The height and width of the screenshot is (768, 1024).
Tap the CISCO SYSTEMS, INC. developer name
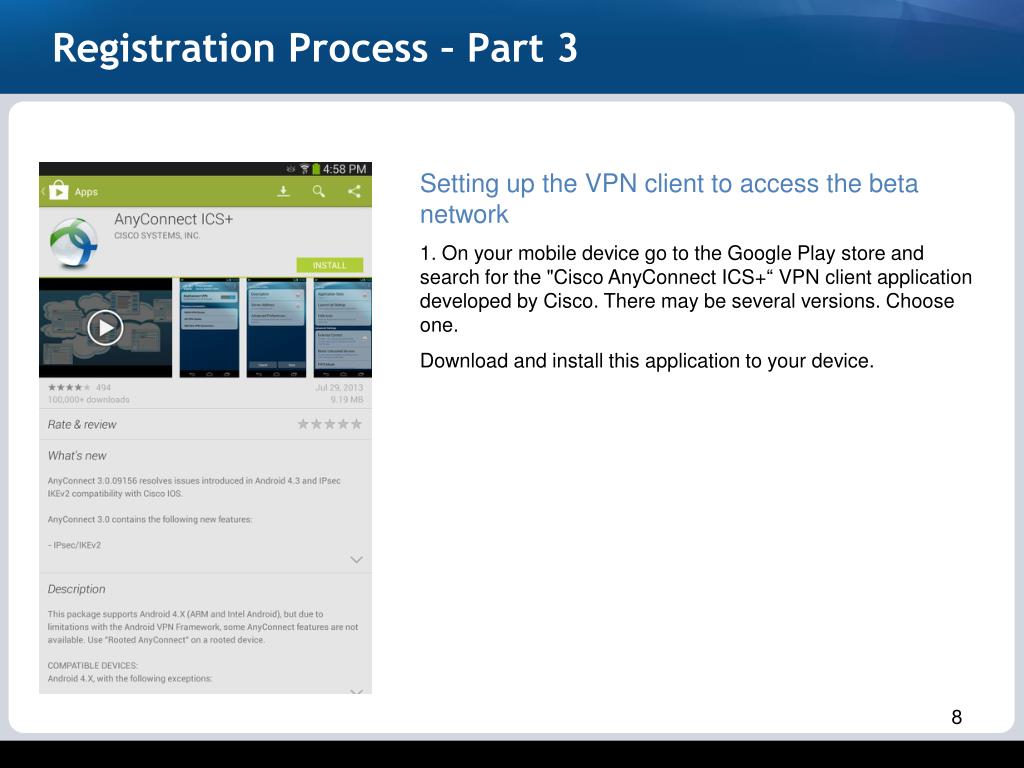point(157,236)
